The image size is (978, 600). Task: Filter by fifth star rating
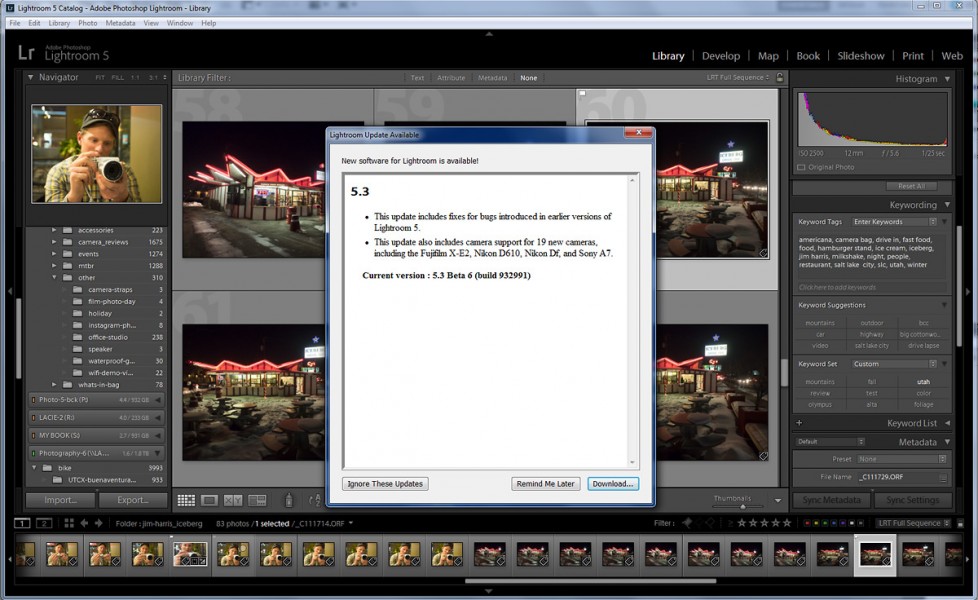[787, 523]
